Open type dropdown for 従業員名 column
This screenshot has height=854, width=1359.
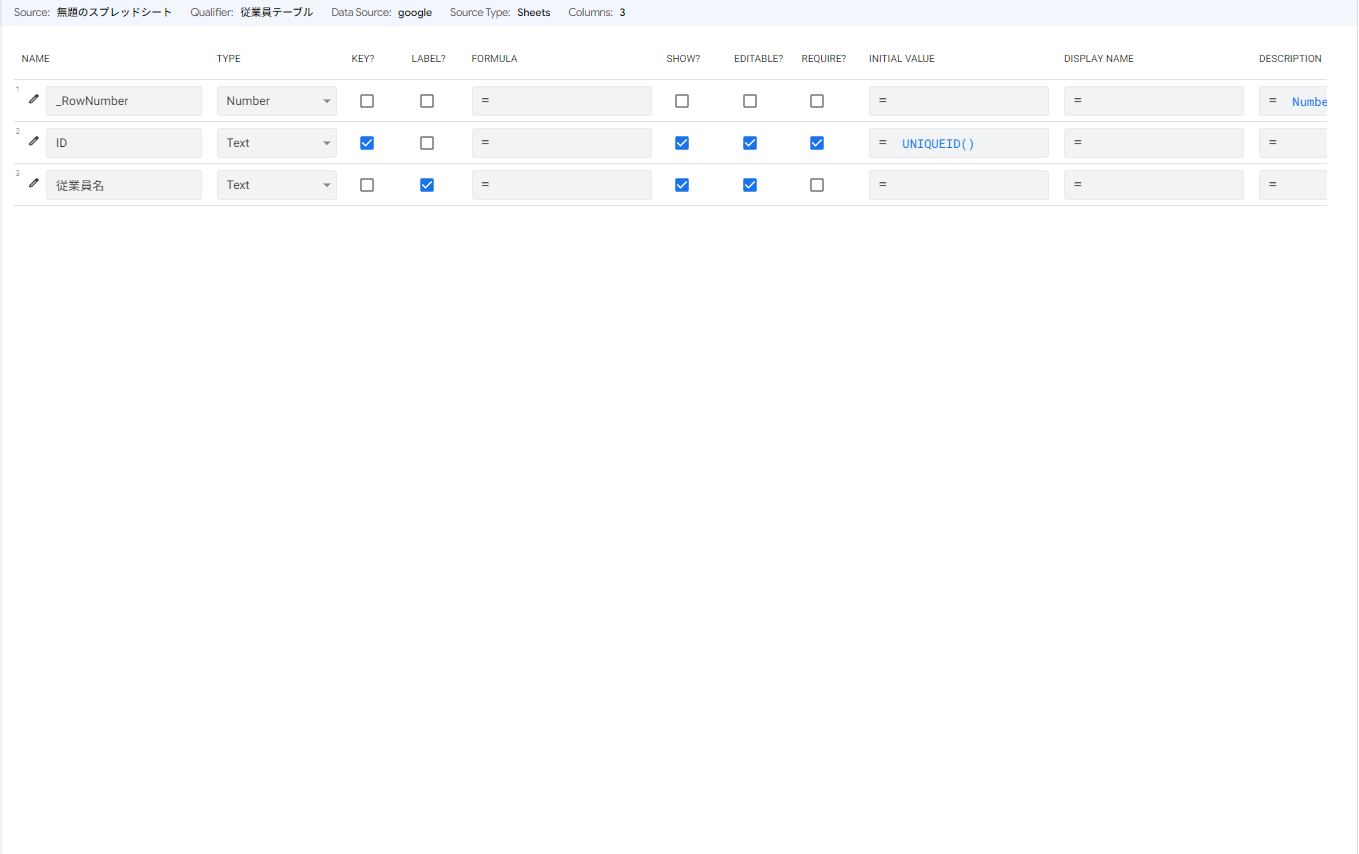(277, 185)
